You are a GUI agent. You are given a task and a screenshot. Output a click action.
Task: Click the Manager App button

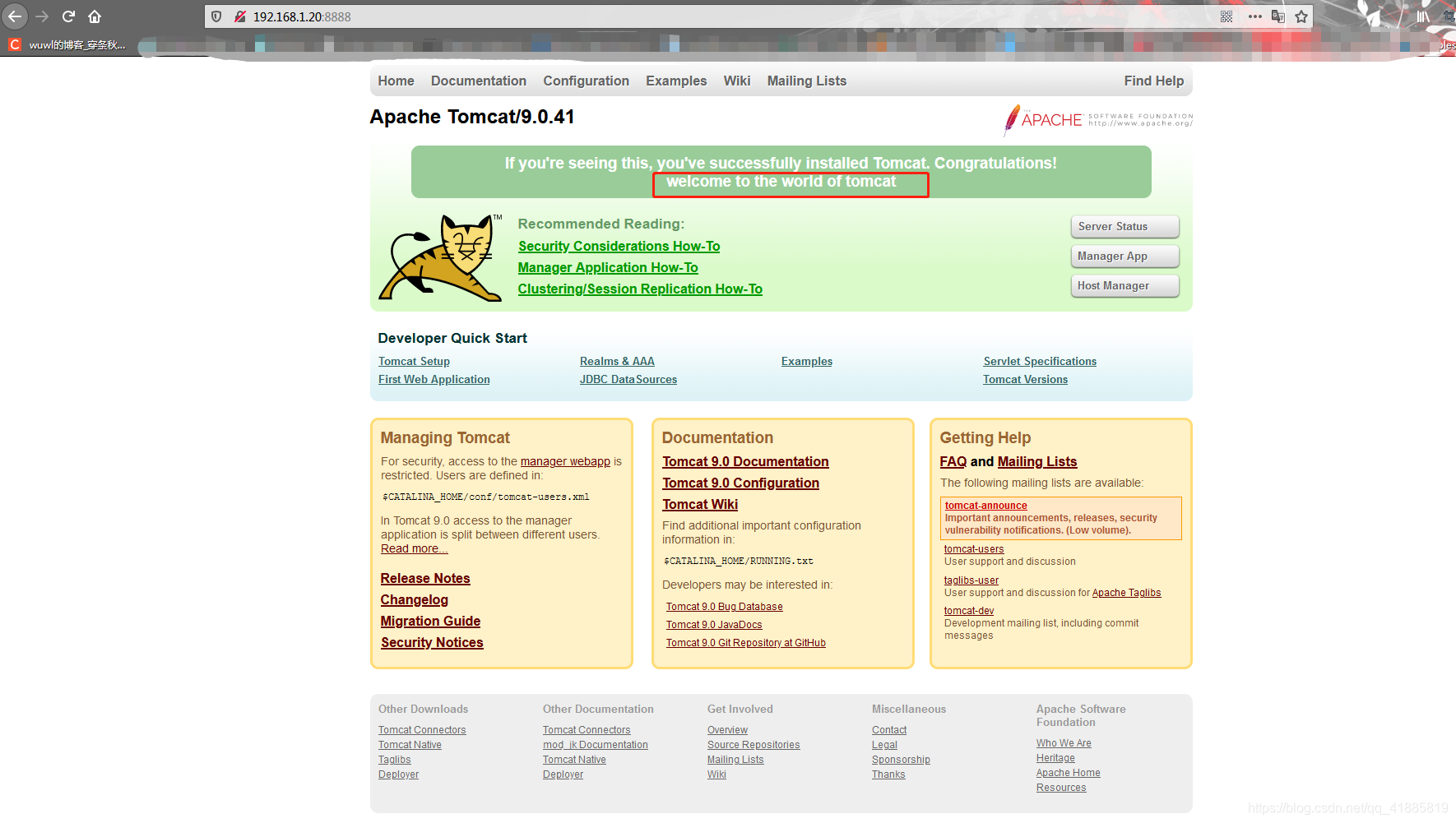click(1124, 257)
